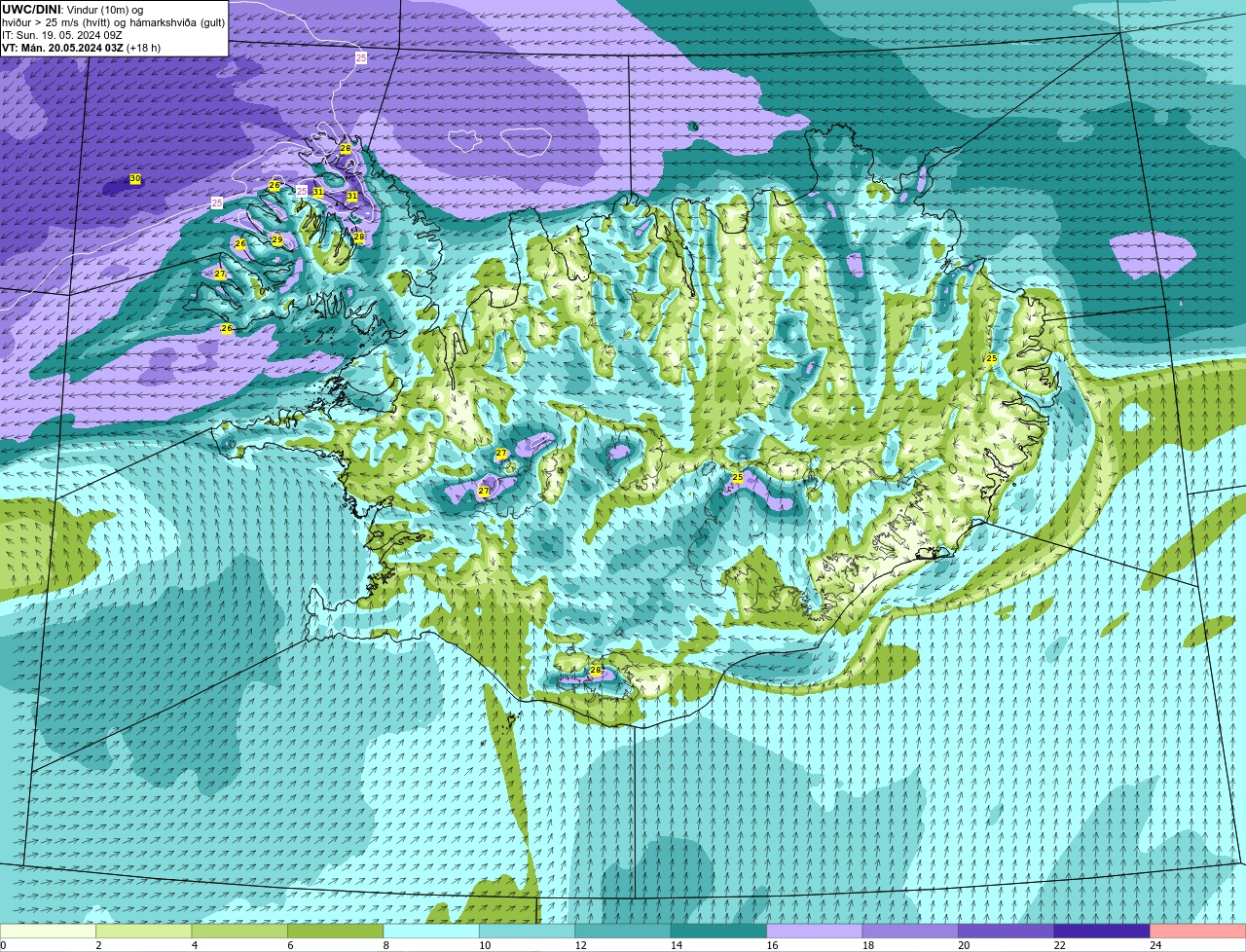Pick the 10–12 m/s light teal legend swatch
Screen dimensions: 1246x952
(528, 931)
